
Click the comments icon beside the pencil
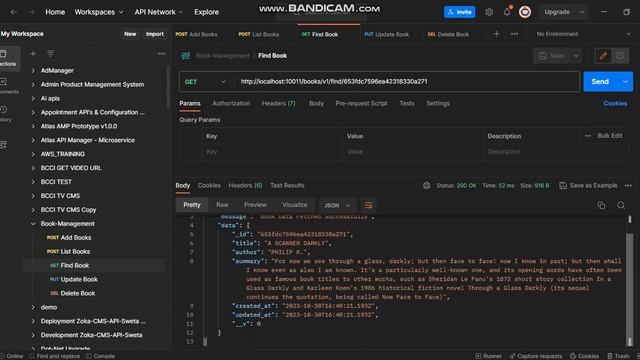point(620,56)
